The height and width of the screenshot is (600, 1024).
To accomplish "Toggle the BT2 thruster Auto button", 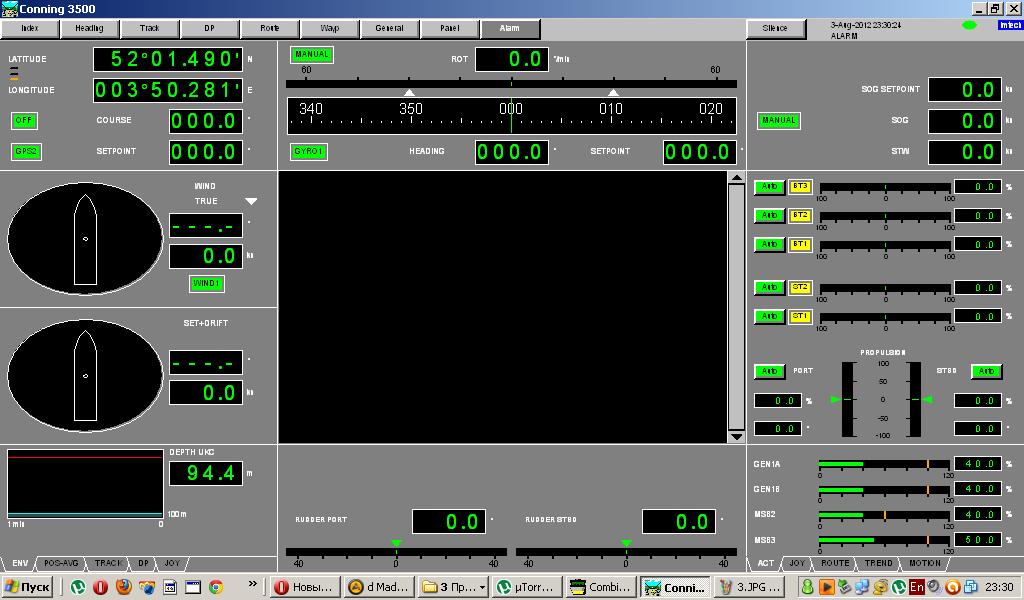I will [x=769, y=215].
